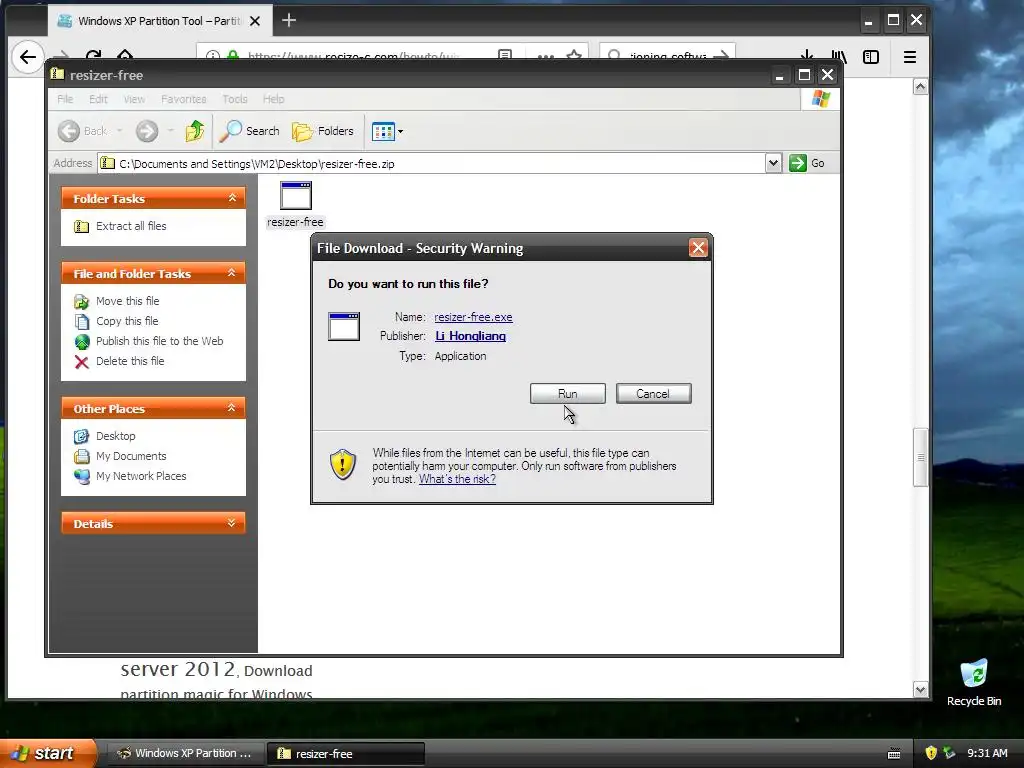Open the Edit menu in resizer-free window
Screen dimensions: 1024x768
click(x=99, y=99)
